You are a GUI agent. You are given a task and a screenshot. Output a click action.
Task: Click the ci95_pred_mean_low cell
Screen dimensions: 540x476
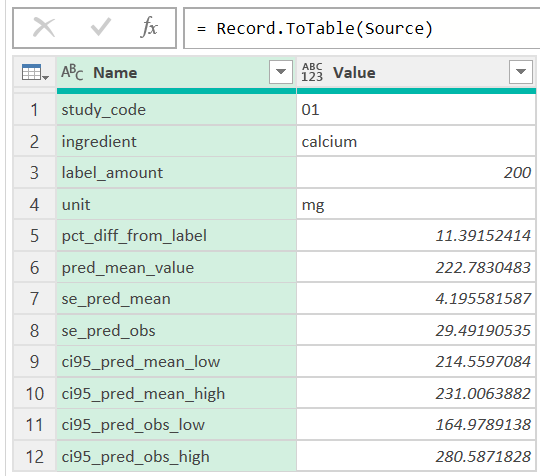[x=176, y=362]
